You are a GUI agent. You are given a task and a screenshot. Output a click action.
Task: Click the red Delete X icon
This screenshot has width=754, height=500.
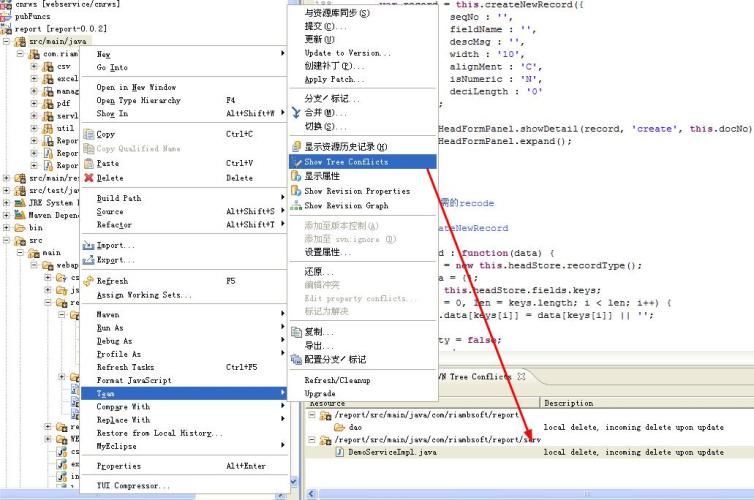pyautogui.click(x=88, y=178)
